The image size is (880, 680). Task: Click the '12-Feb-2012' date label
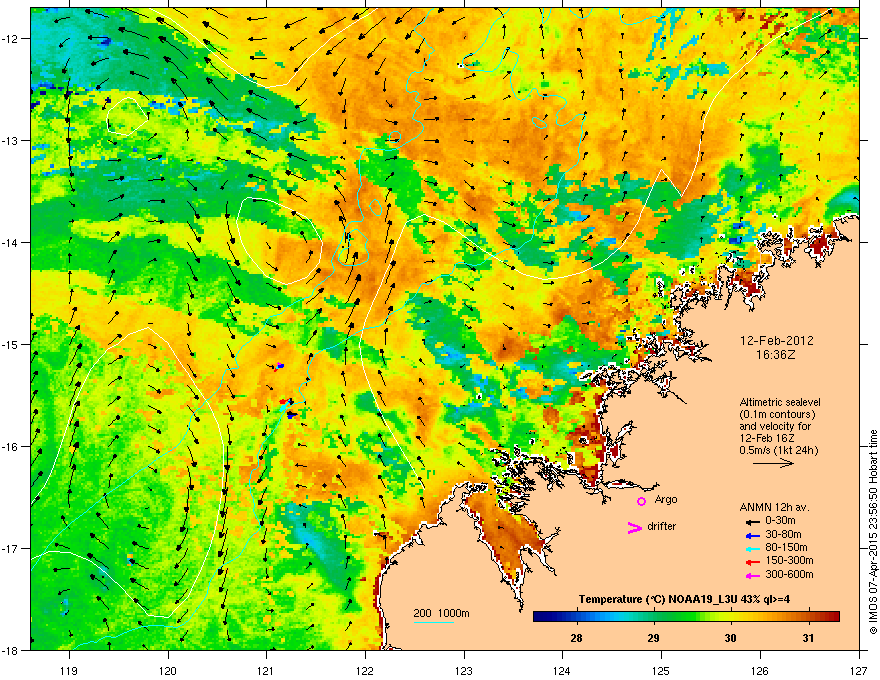pyautogui.click(x=777, y=341)
